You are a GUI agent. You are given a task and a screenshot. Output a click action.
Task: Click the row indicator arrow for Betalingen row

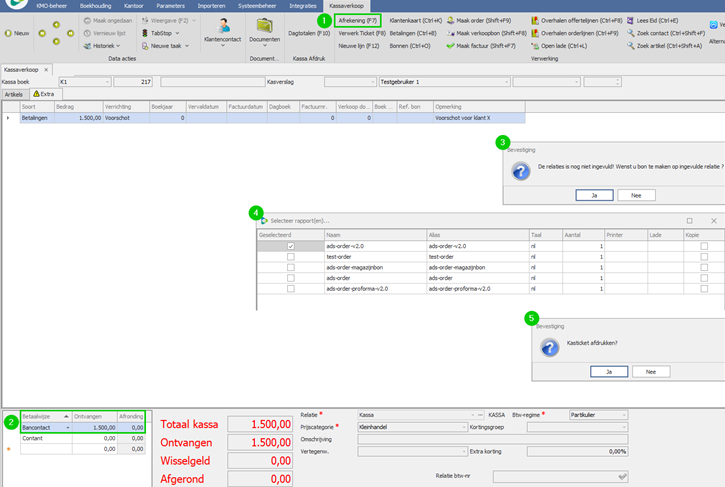[8, 118]
